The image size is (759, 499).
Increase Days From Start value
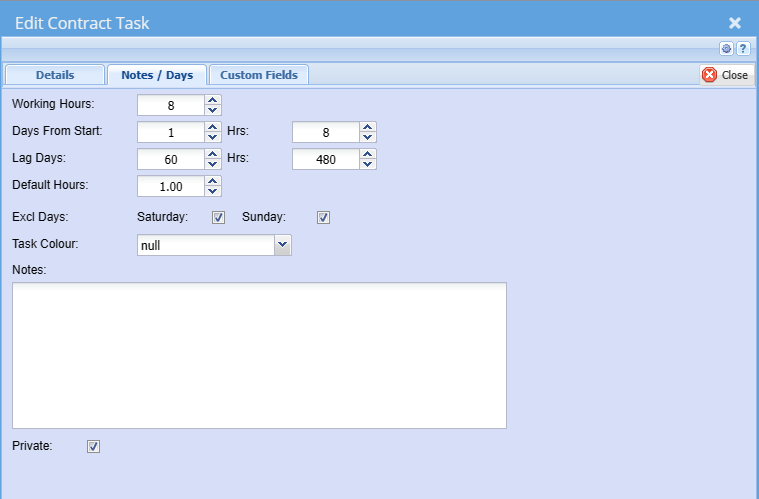pyautogui.click(x=213, y=127)
